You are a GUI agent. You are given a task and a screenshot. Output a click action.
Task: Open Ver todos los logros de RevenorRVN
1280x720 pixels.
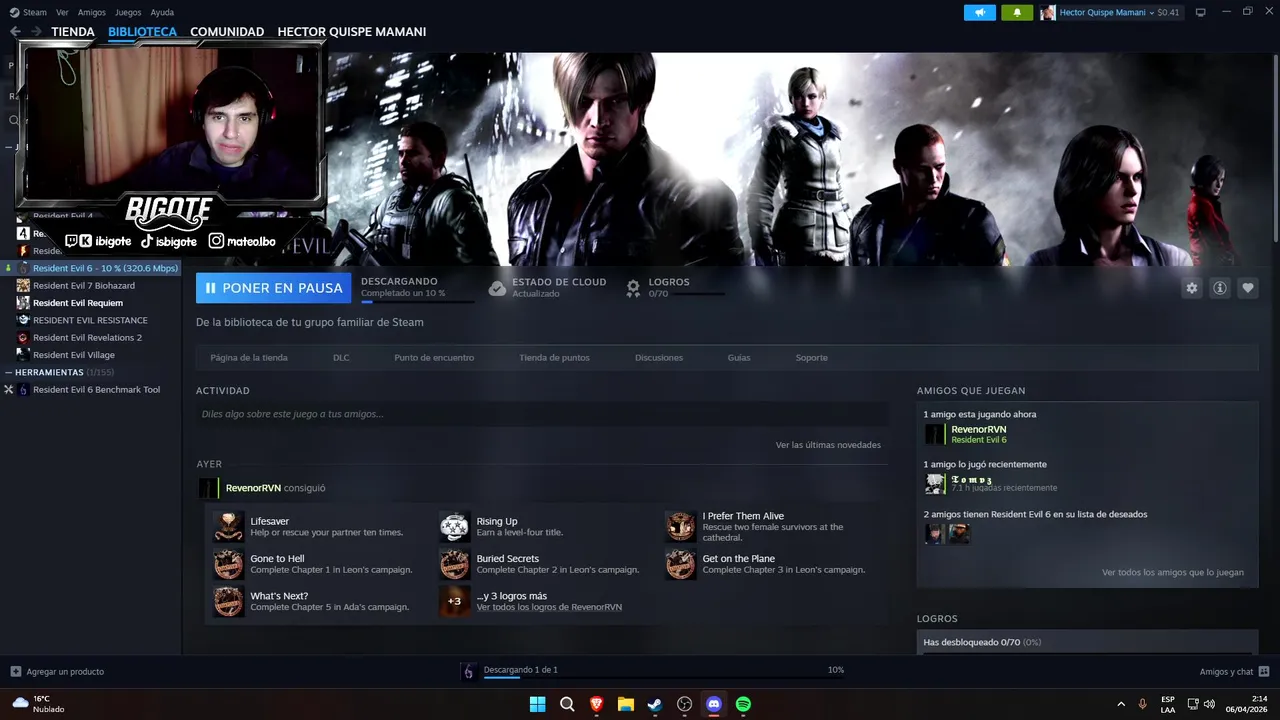(x=549, y=607)
